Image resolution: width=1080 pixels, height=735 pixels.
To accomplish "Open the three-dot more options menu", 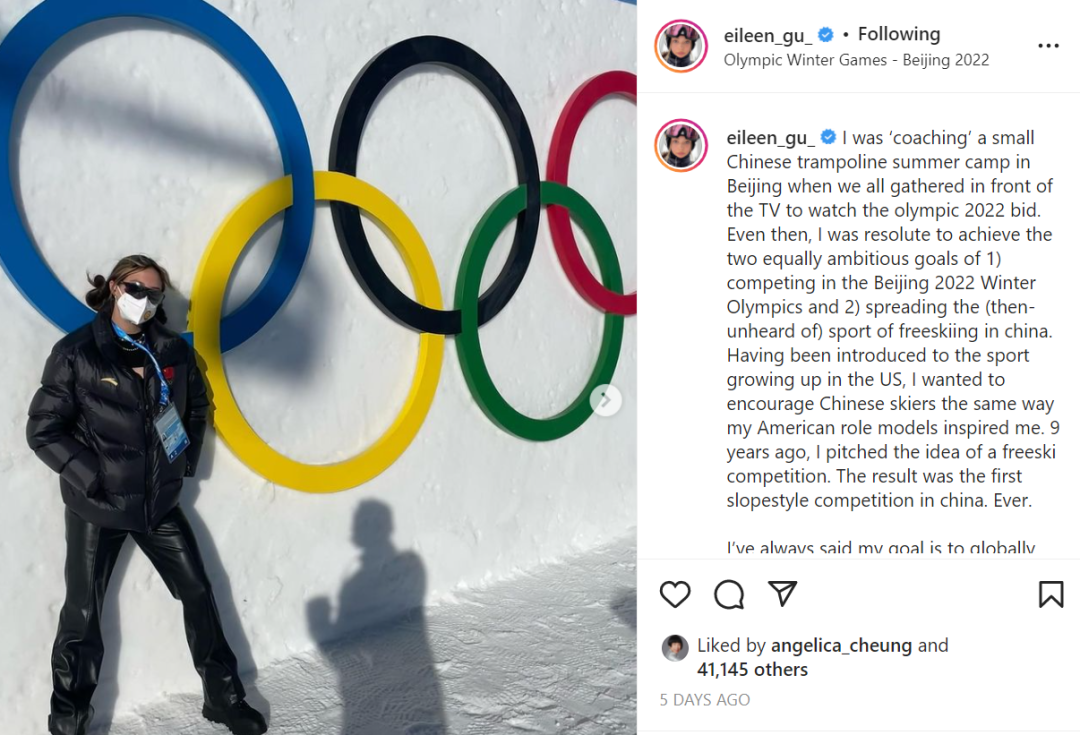I will 1048,45.
